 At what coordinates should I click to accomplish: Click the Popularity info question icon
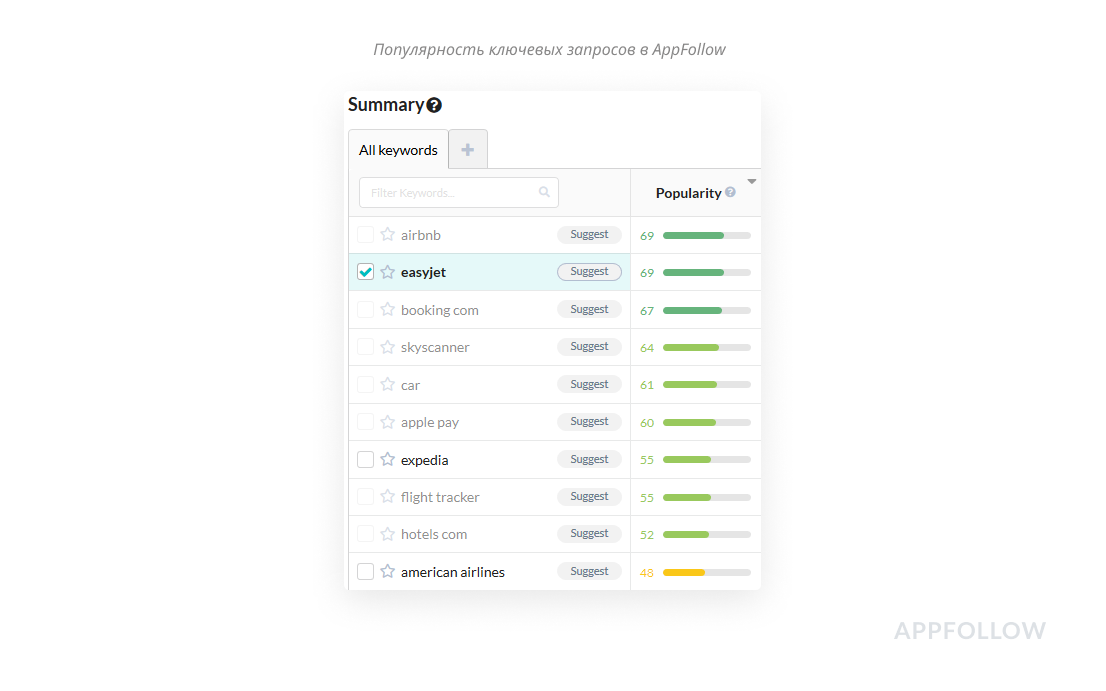tap(730, 192)
